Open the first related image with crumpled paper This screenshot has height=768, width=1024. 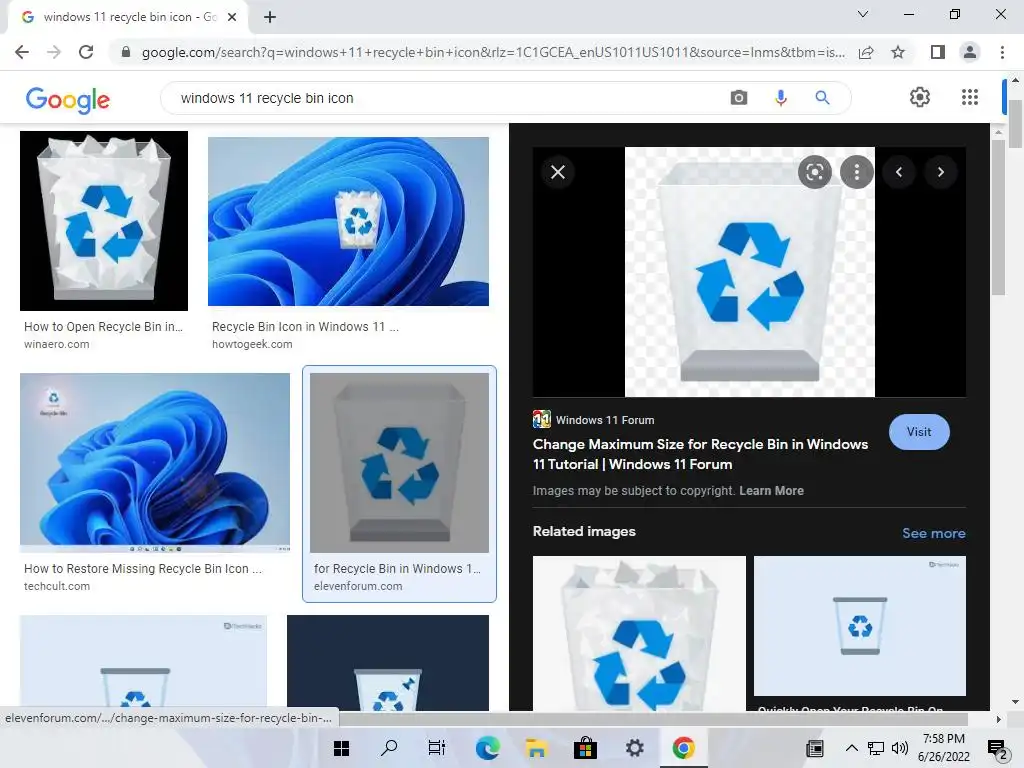tap(639, 633)
